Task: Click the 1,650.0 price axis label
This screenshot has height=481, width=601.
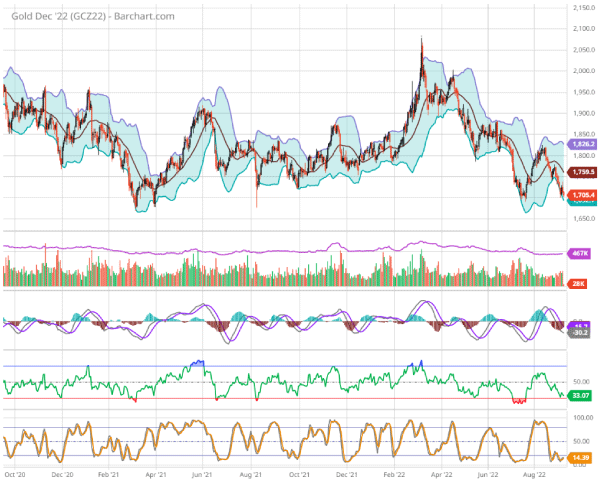Action: point(583,216)
